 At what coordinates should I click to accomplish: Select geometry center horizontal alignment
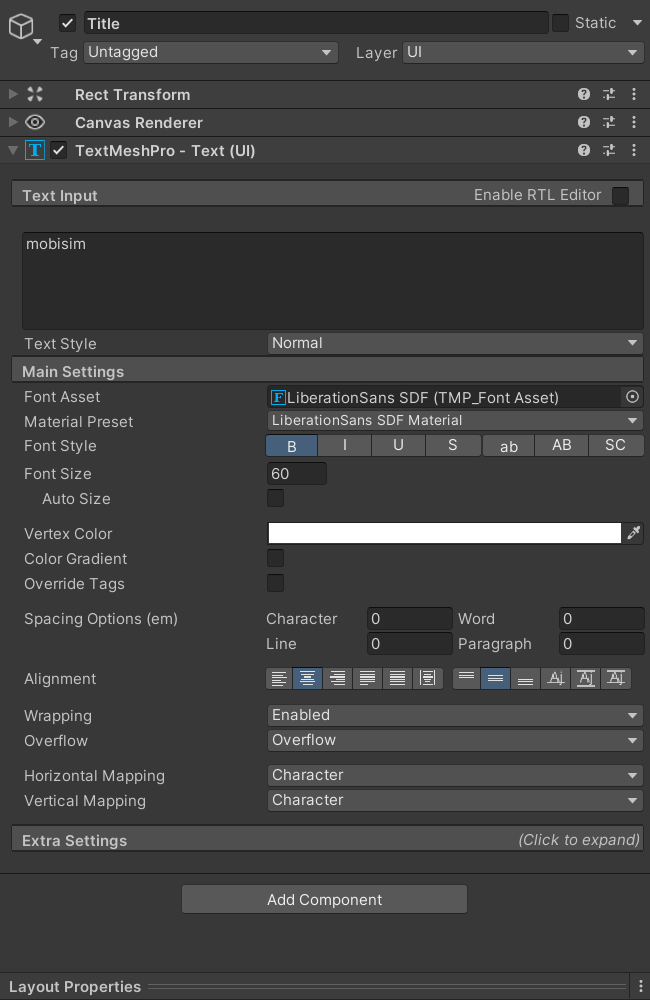pos(428,679)
